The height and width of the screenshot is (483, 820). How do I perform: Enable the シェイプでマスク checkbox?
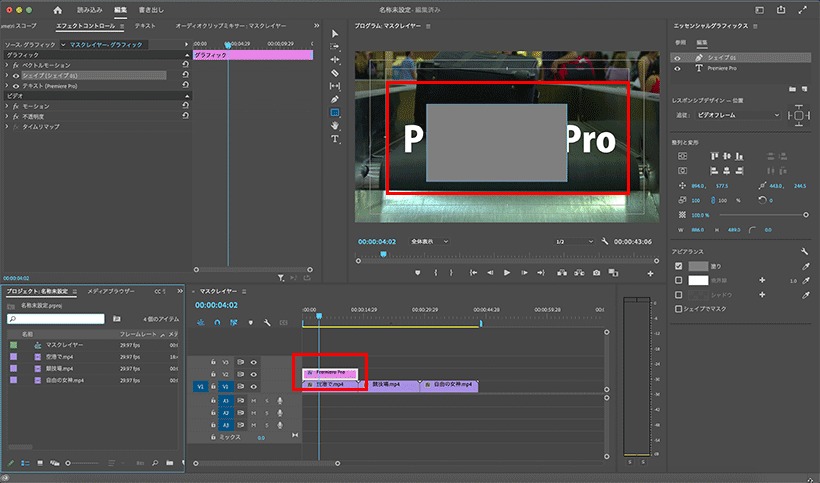click(679, 309)
